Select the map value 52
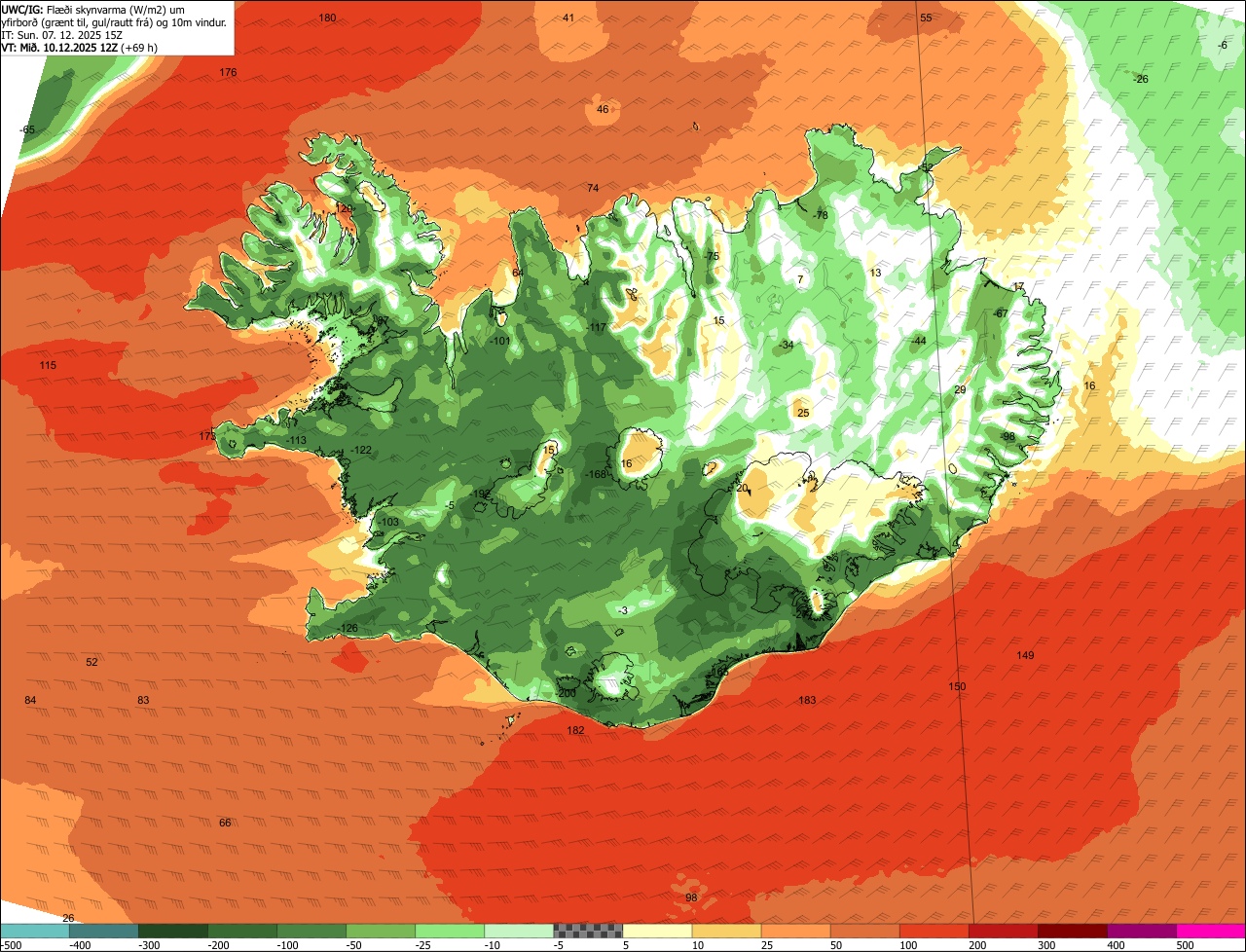1246x952 pixels. pyautogui.click(x=92, y=662)
